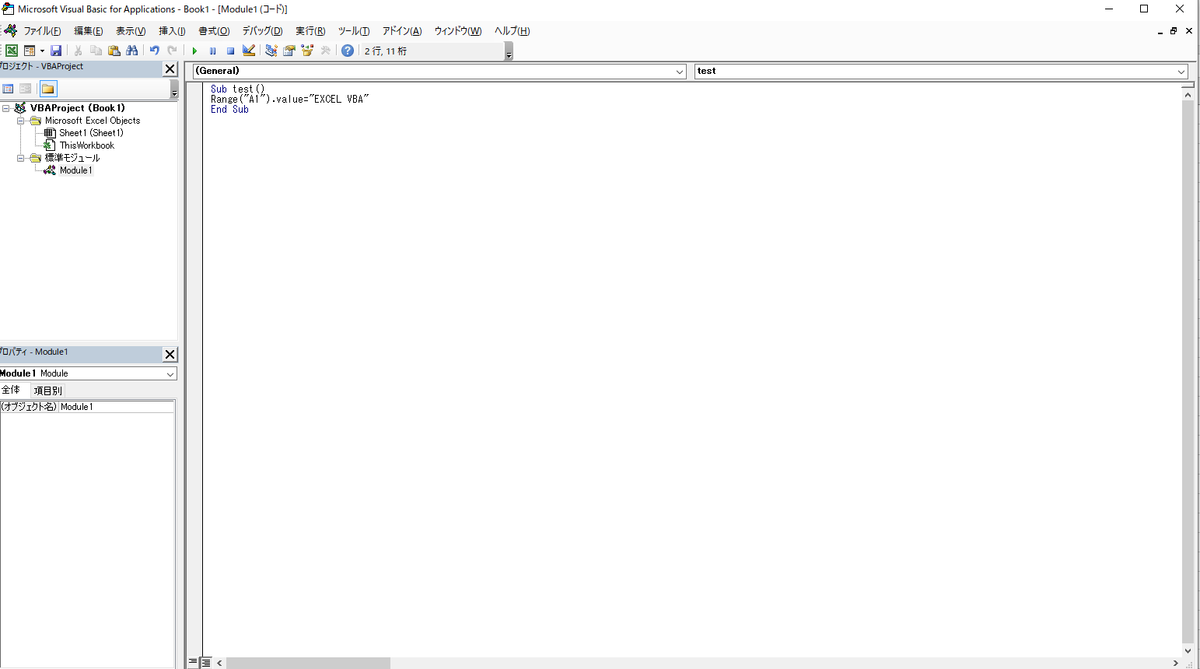Click the Cut scissors icon

(x=78, y=51)
